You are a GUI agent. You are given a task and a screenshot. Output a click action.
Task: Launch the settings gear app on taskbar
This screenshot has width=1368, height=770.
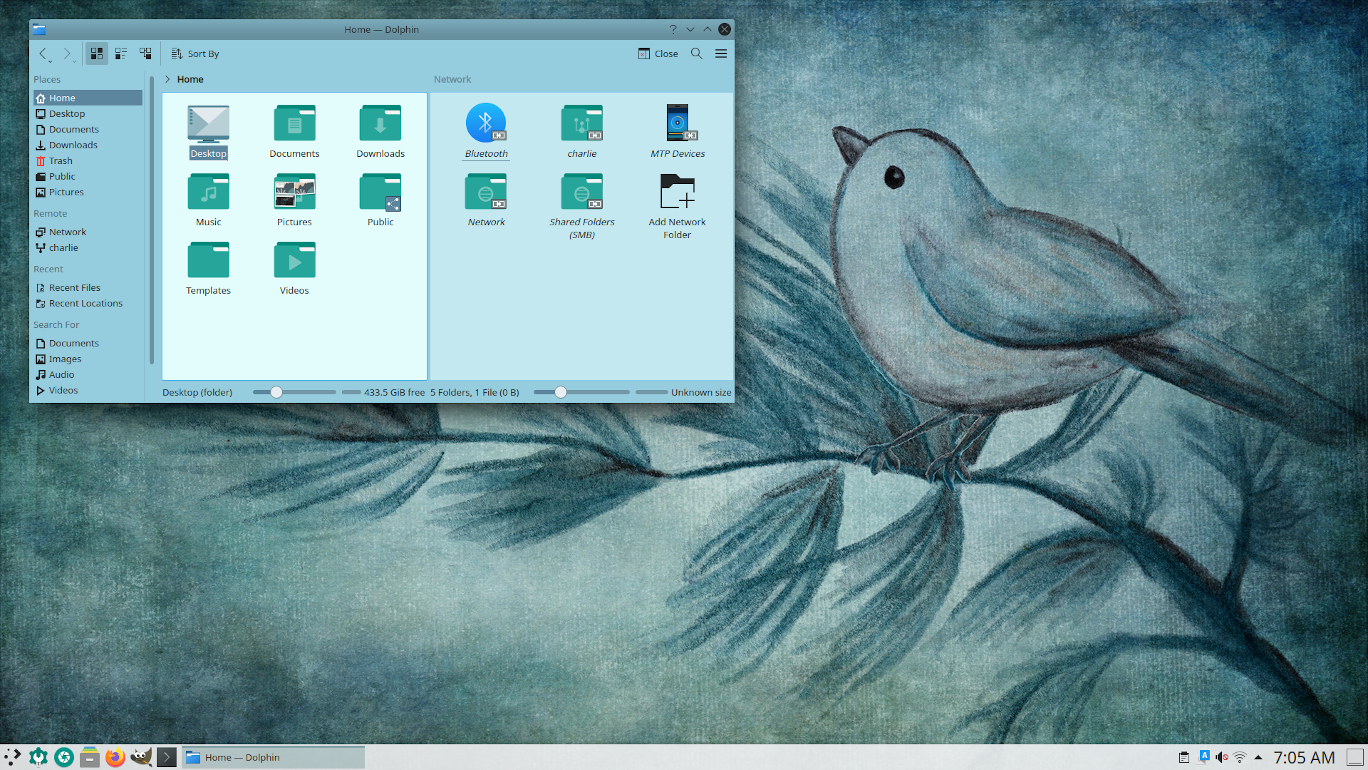[39, 757]
